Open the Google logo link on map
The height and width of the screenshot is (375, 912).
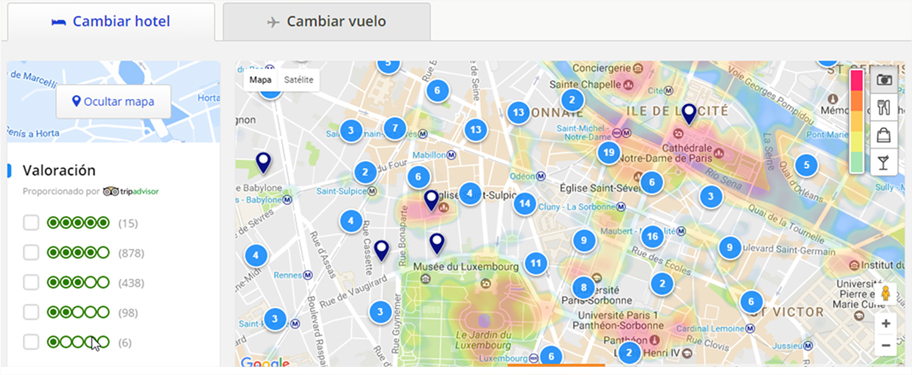[x=265, y=364]
